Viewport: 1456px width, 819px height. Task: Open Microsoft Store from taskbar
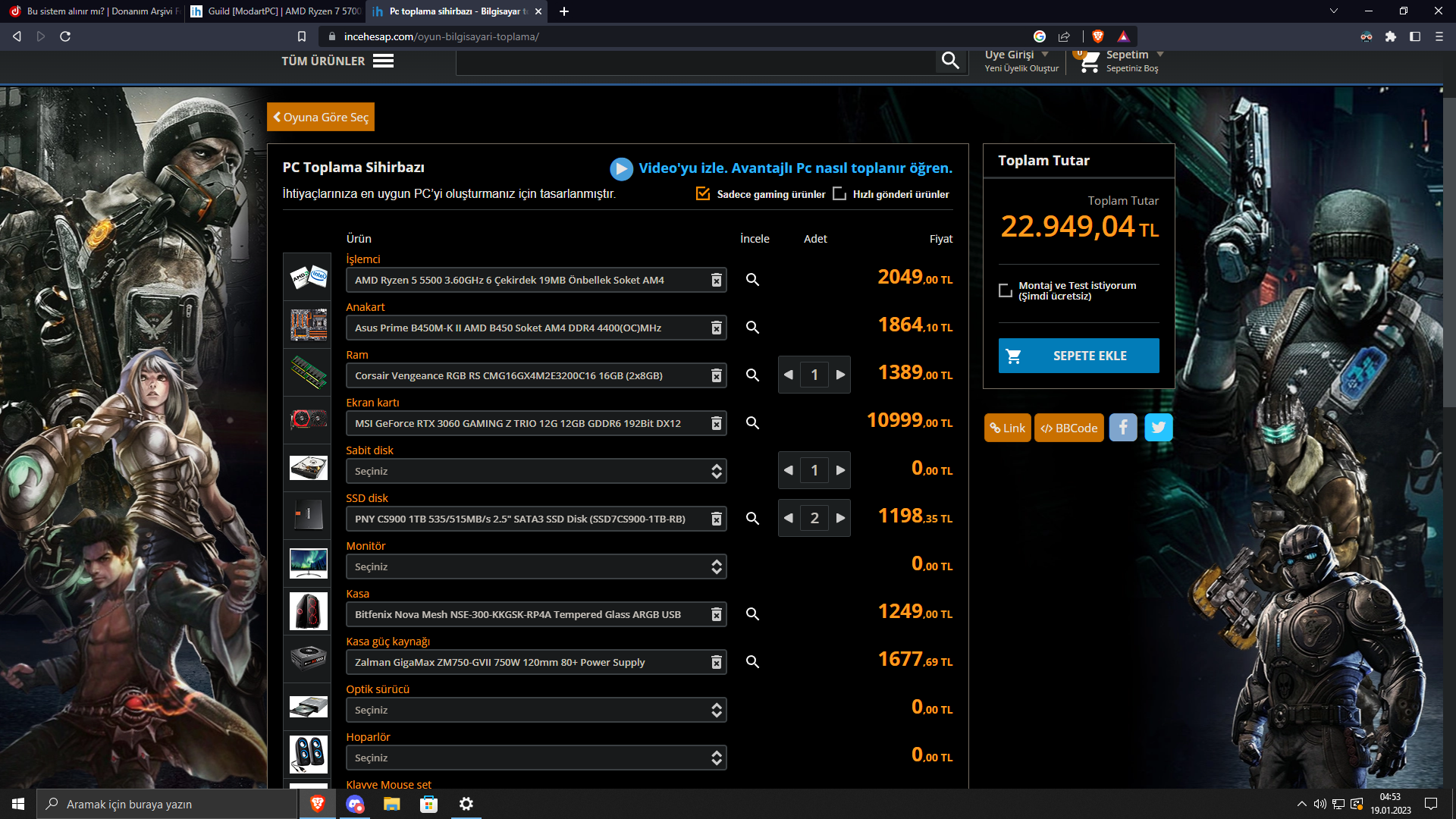[x=429, y=804]
